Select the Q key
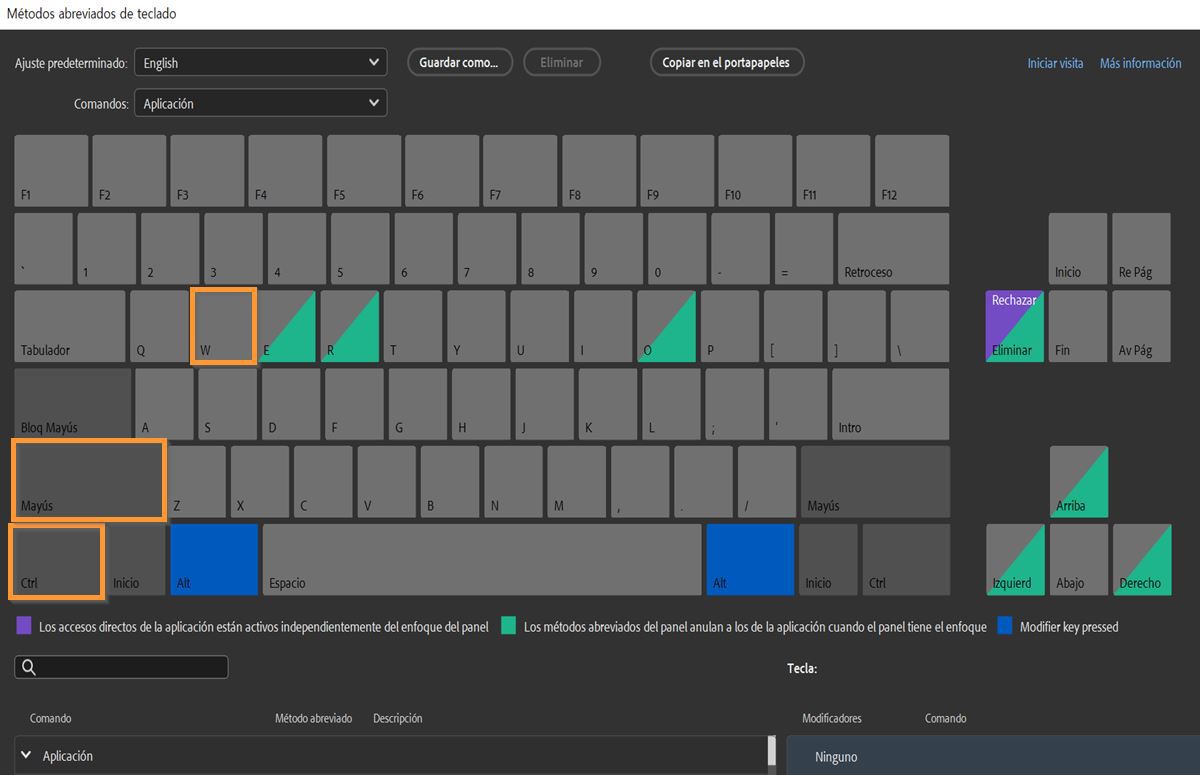 pos(159,326)
